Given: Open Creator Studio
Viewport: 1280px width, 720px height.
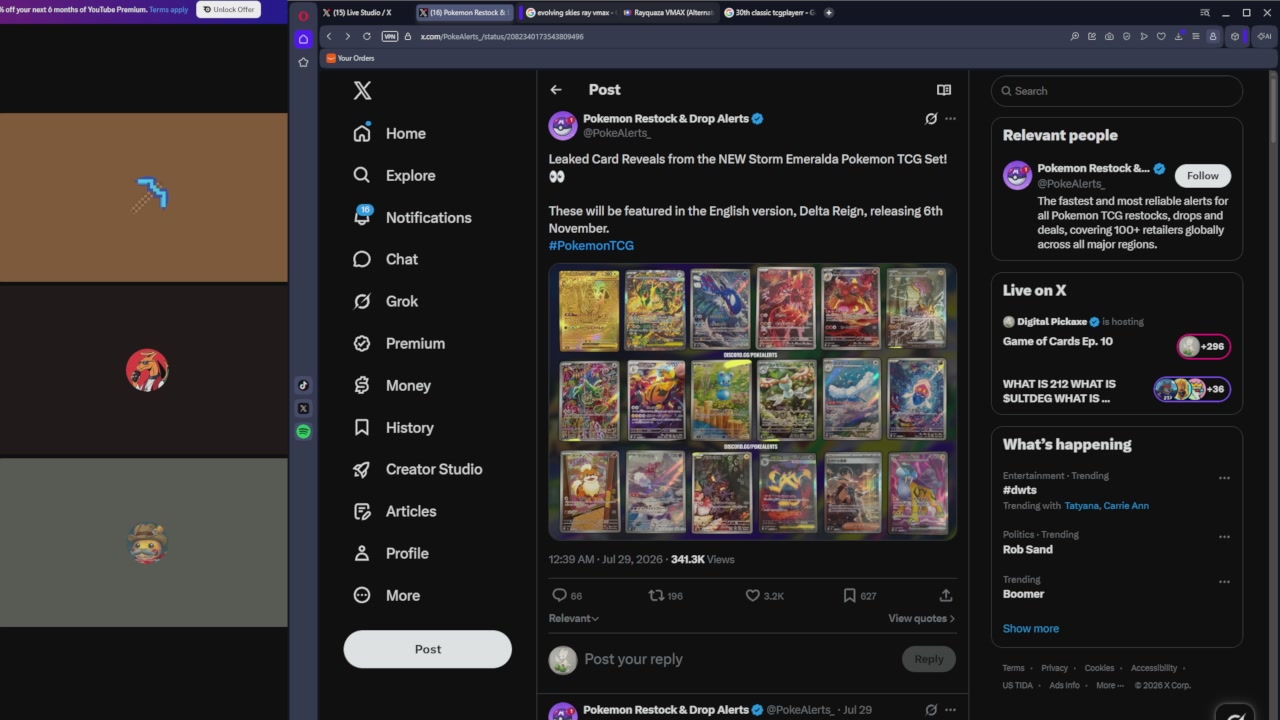Looking at the screenshot, I should pos(418,469).
